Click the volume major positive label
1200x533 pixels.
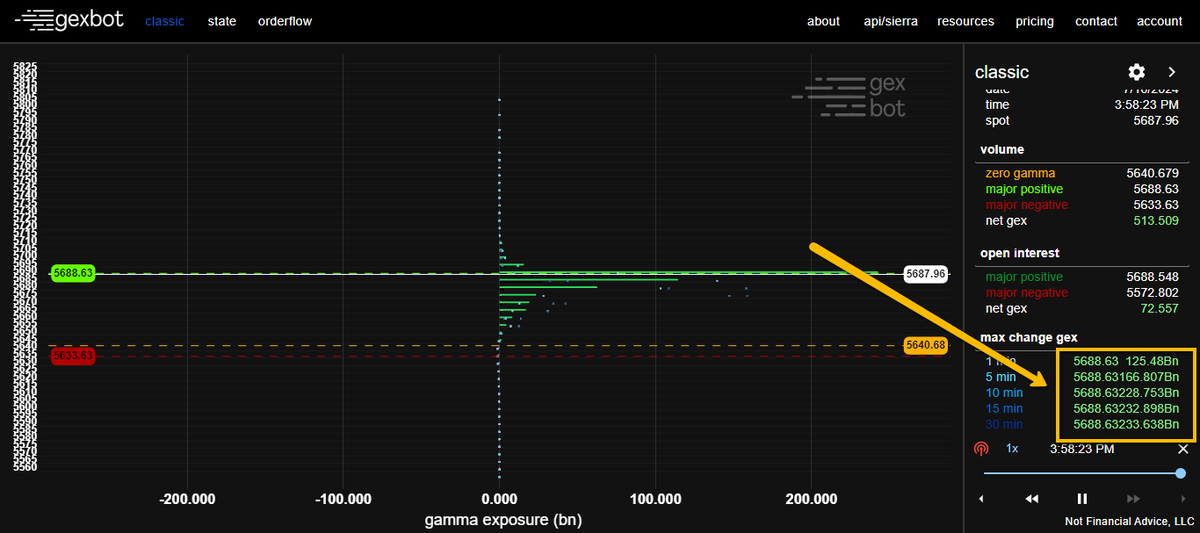click(x=1024, y=189)
